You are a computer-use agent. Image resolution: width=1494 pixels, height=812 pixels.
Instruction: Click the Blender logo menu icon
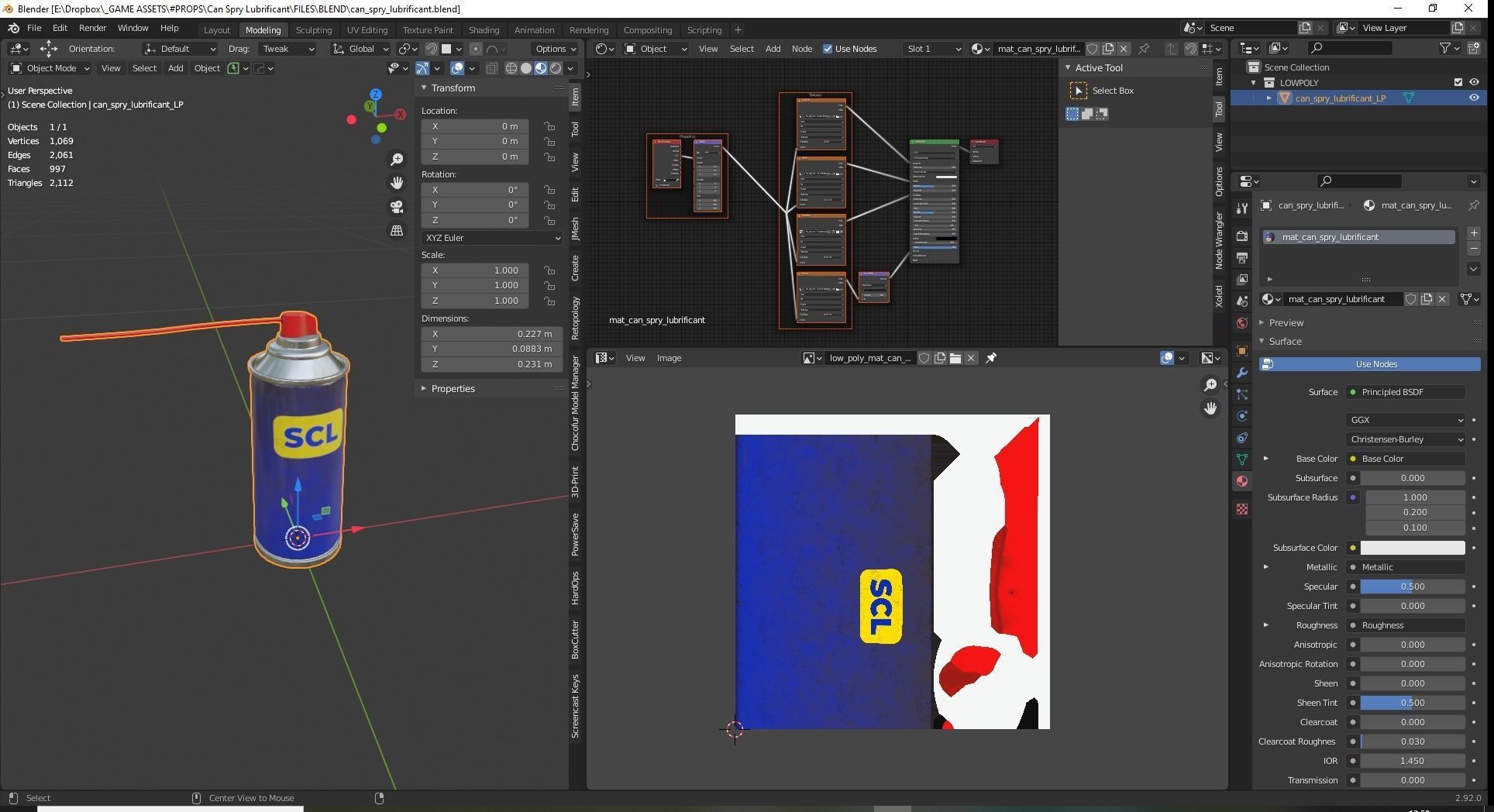click(x=13, y=28)
